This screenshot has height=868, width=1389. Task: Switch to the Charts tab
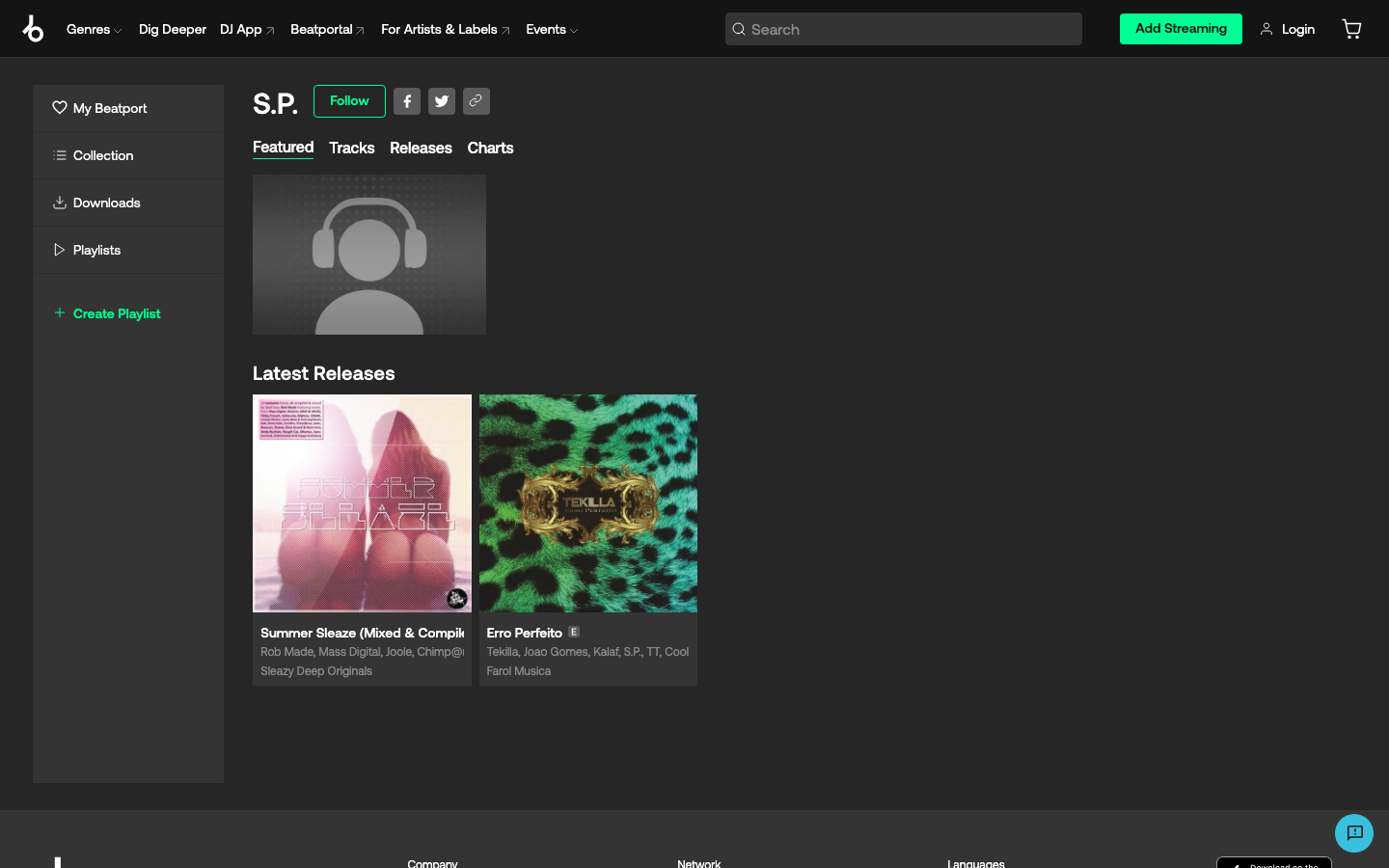tap(490, 148)
